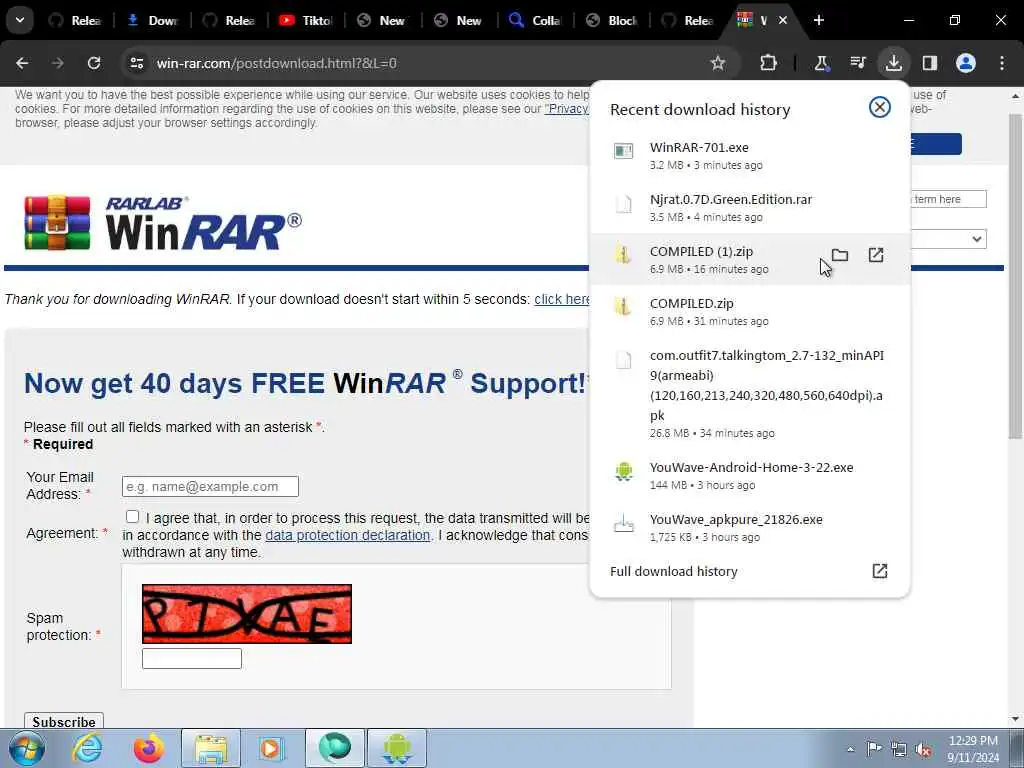This screenshot has width=1024, height=768.
Task: Click the address bar URL
Action: pyautogui.click(x=276, y=63)
